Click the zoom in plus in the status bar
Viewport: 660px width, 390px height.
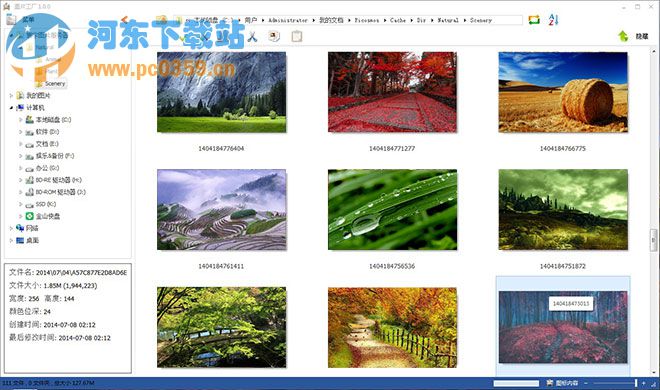coord(644,383)
